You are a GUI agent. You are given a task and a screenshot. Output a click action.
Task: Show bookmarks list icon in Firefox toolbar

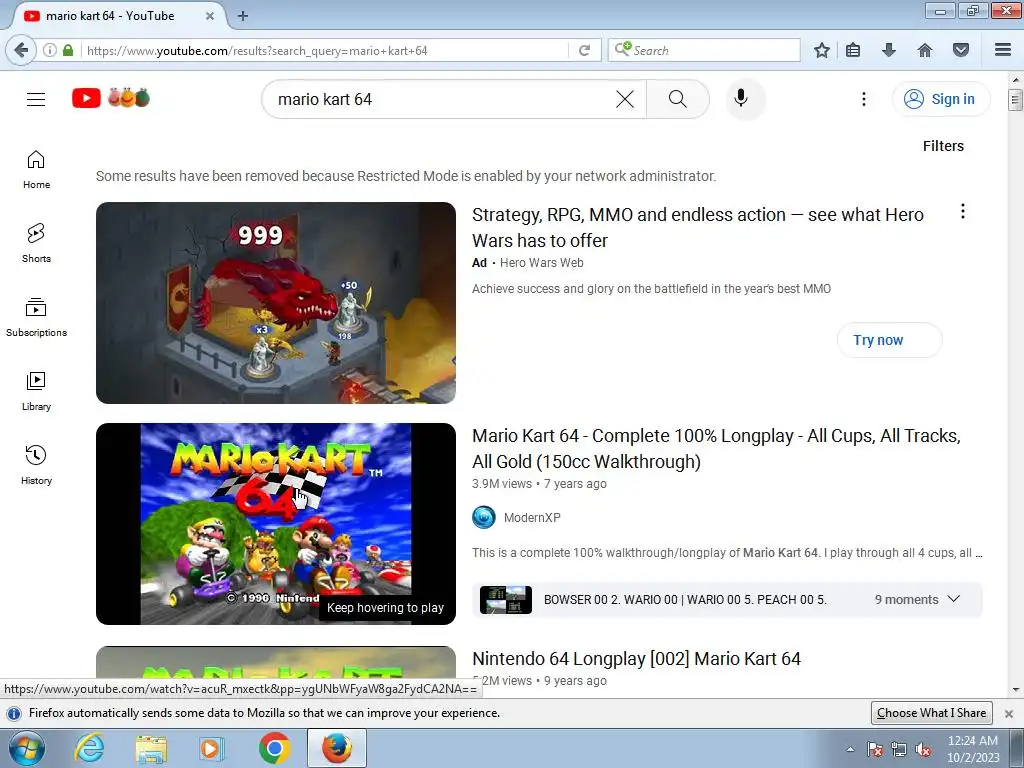(x=853, y=50)
